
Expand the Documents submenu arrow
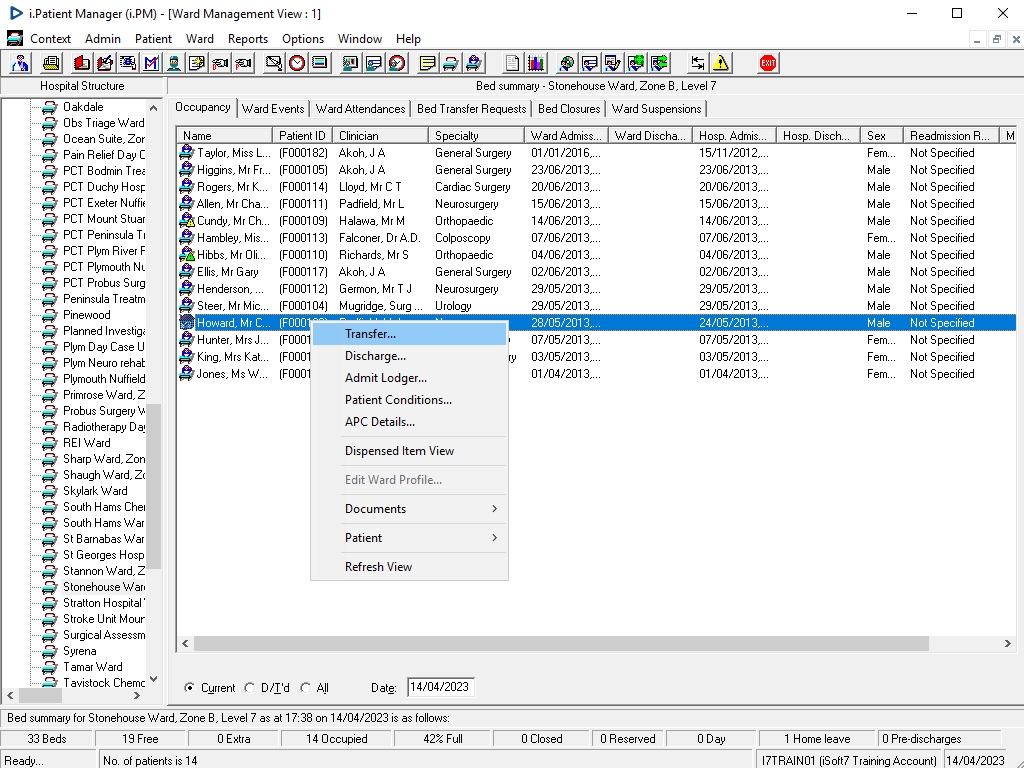(494, 509)
